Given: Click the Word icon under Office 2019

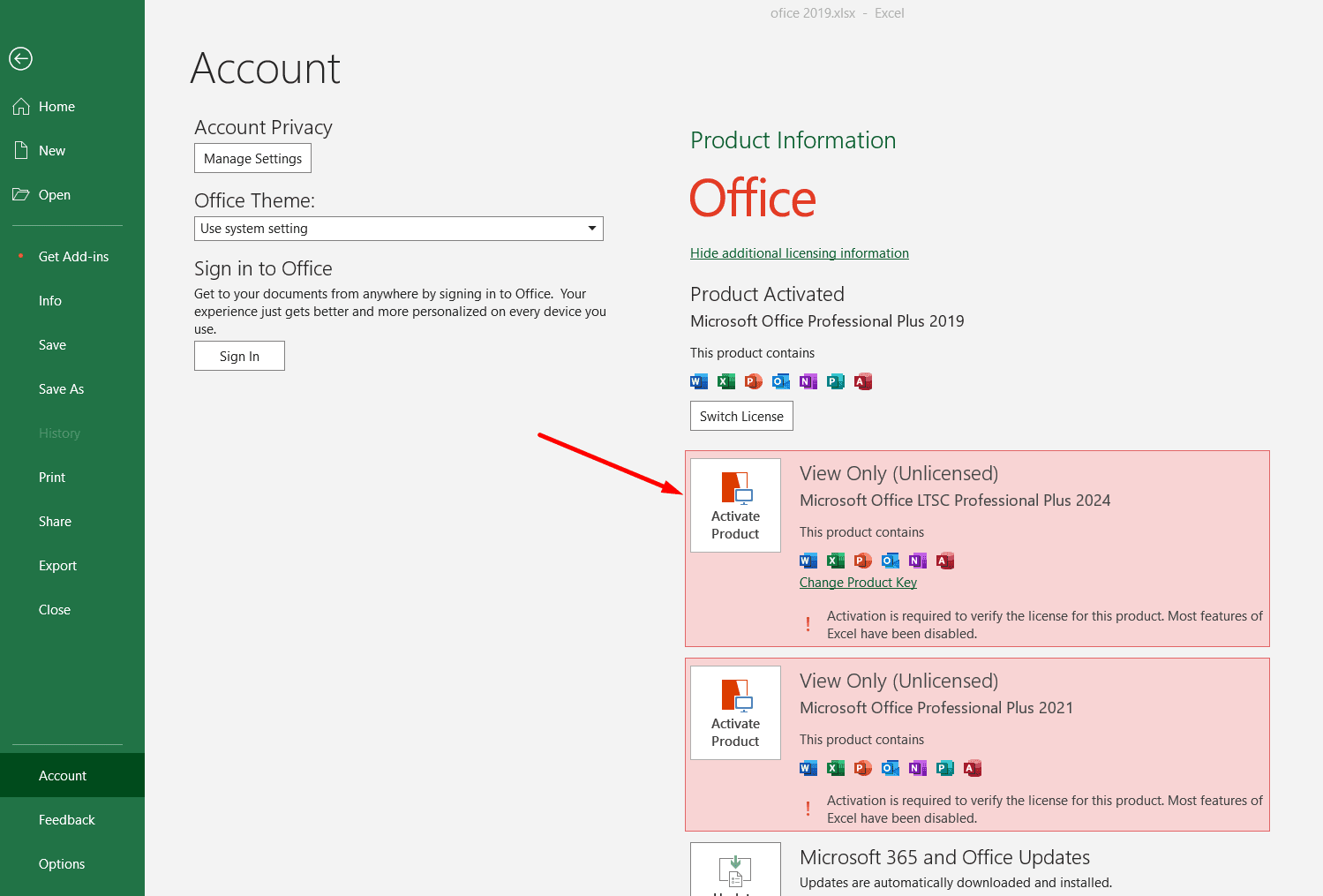Looking at the screenshot, I should point(699,381).
